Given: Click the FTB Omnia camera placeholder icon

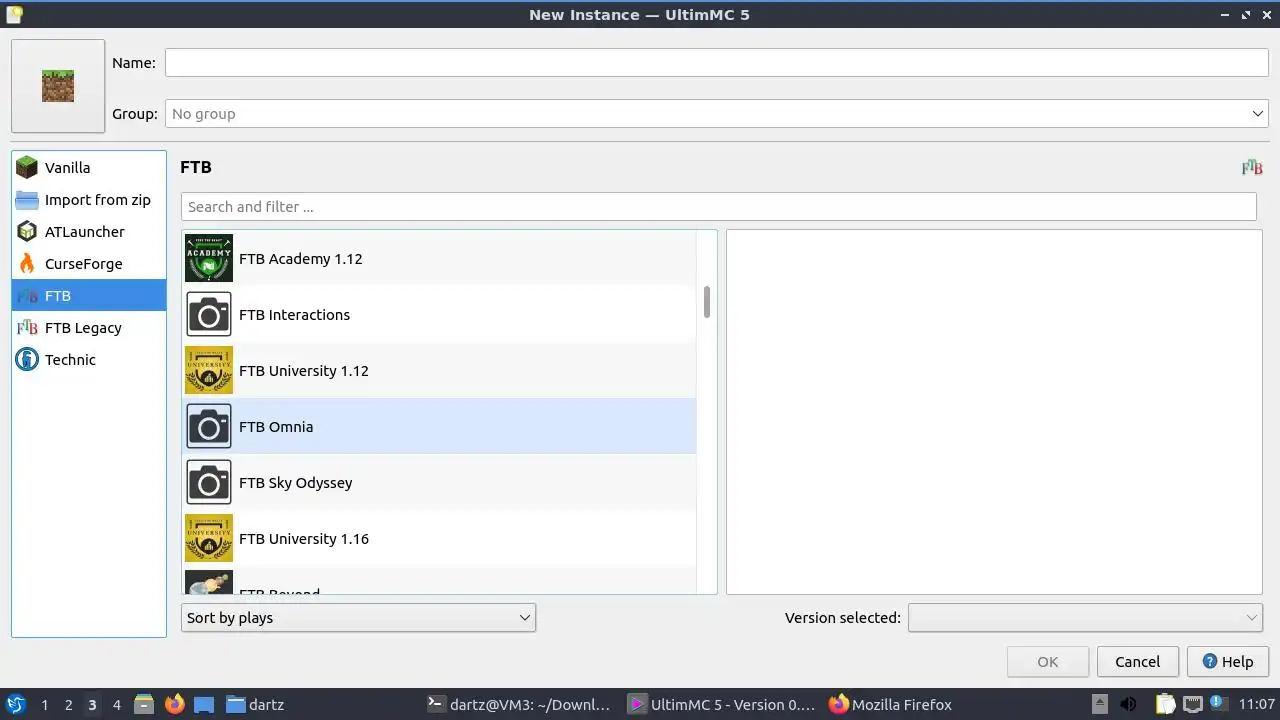Looking at the screenshot, I should [209, 427].
